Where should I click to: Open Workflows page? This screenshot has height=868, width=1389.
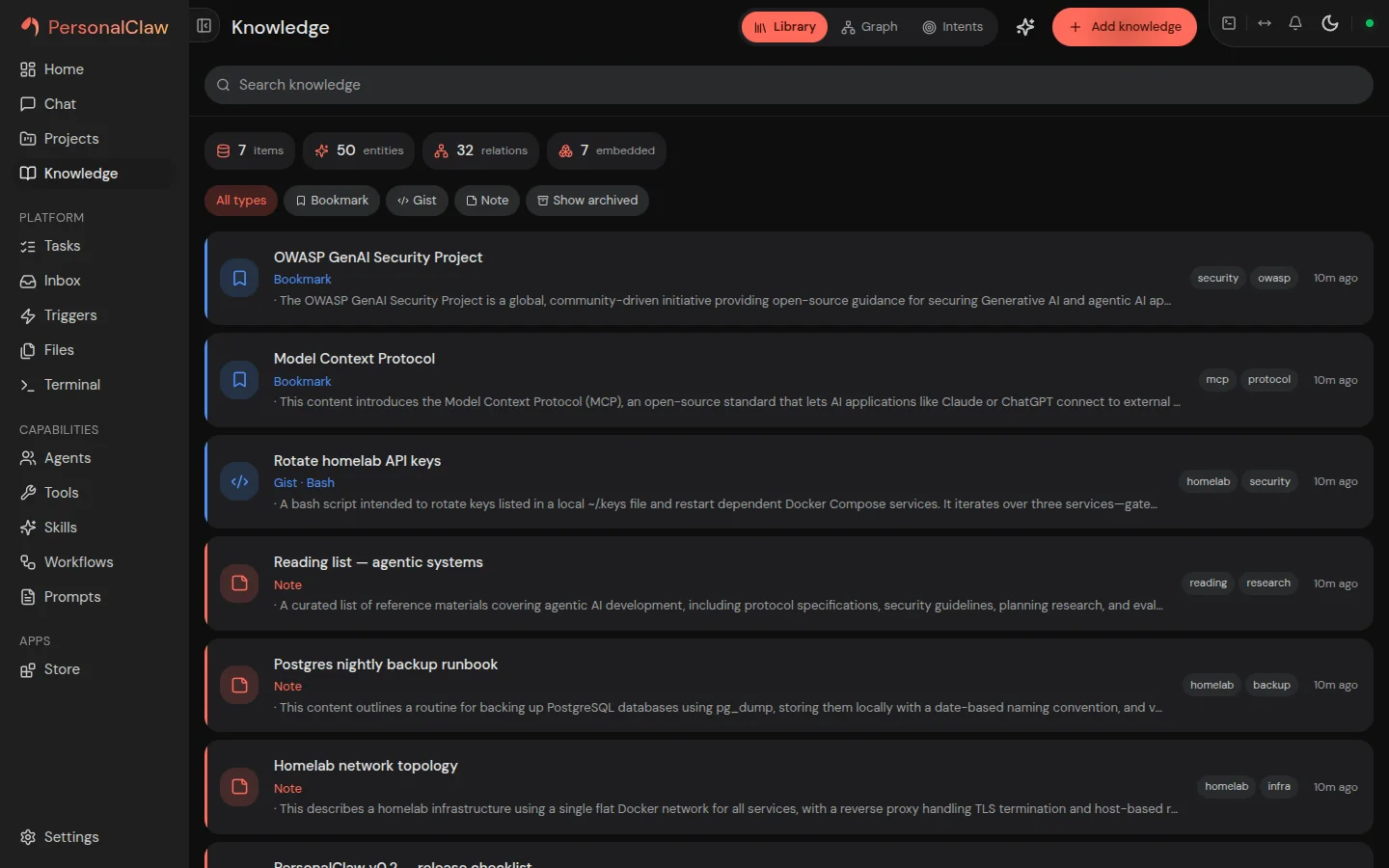[x=95, y=562]
